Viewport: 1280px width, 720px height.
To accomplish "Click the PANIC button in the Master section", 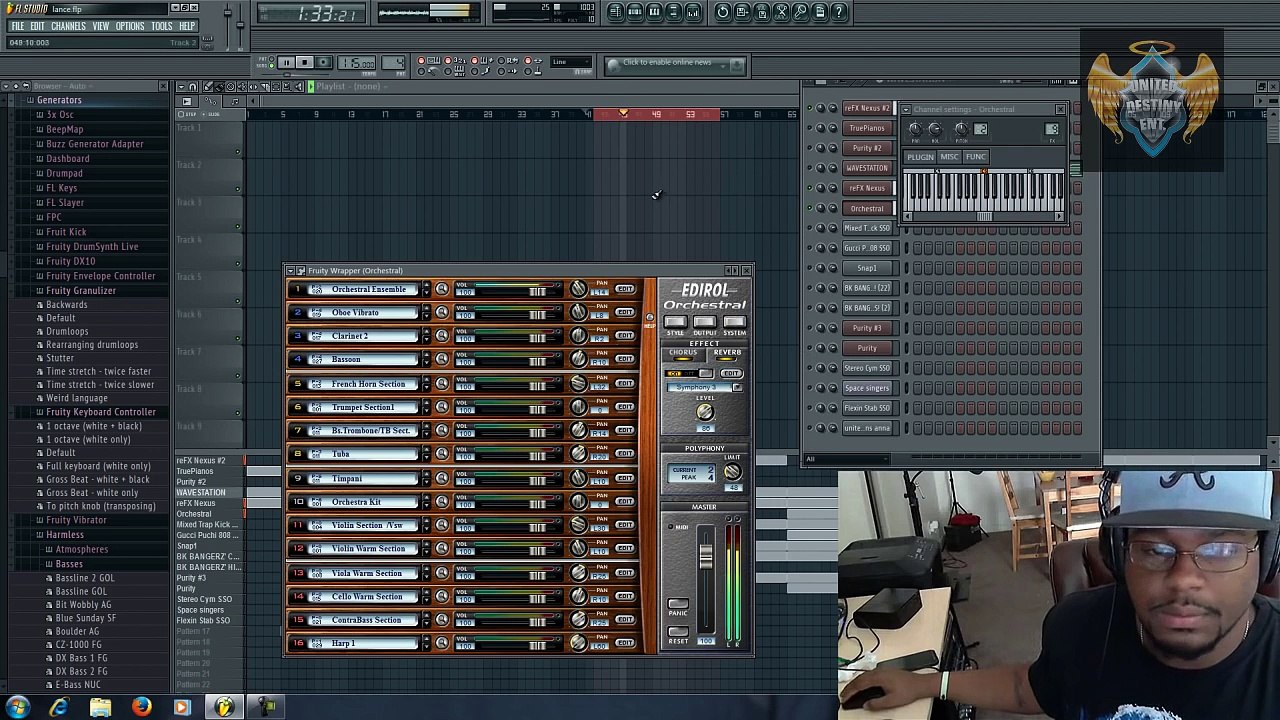I will [x=678, y=605].
